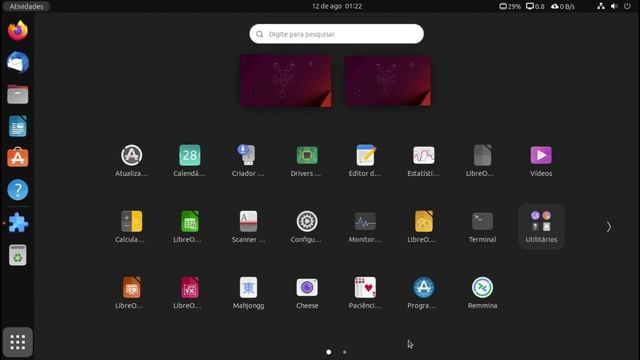The image size is (640, 360).
Task: Open Firefox from the dock
Action: [18, 31]
